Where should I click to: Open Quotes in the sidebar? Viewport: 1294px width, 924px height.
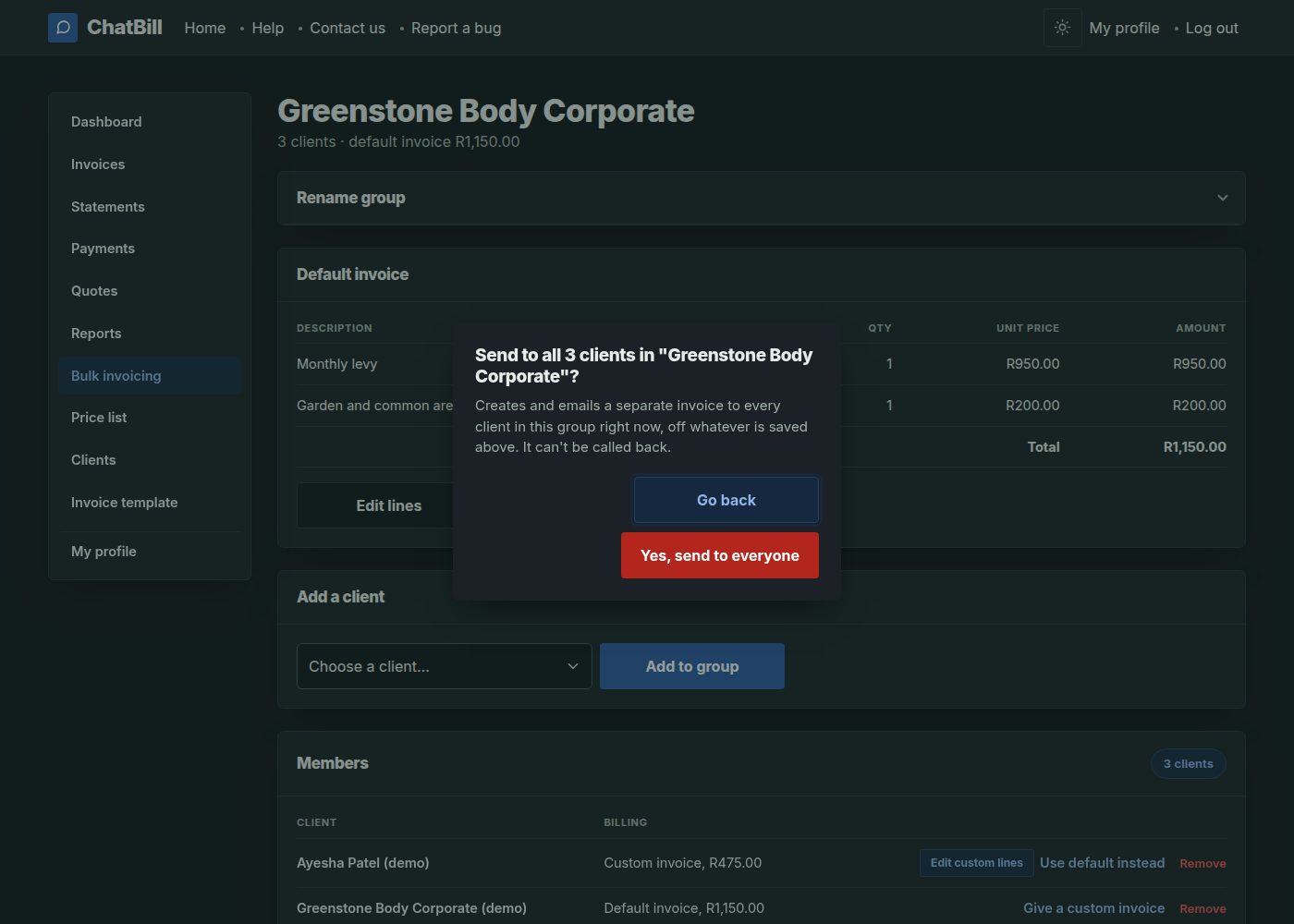(150, 291)
